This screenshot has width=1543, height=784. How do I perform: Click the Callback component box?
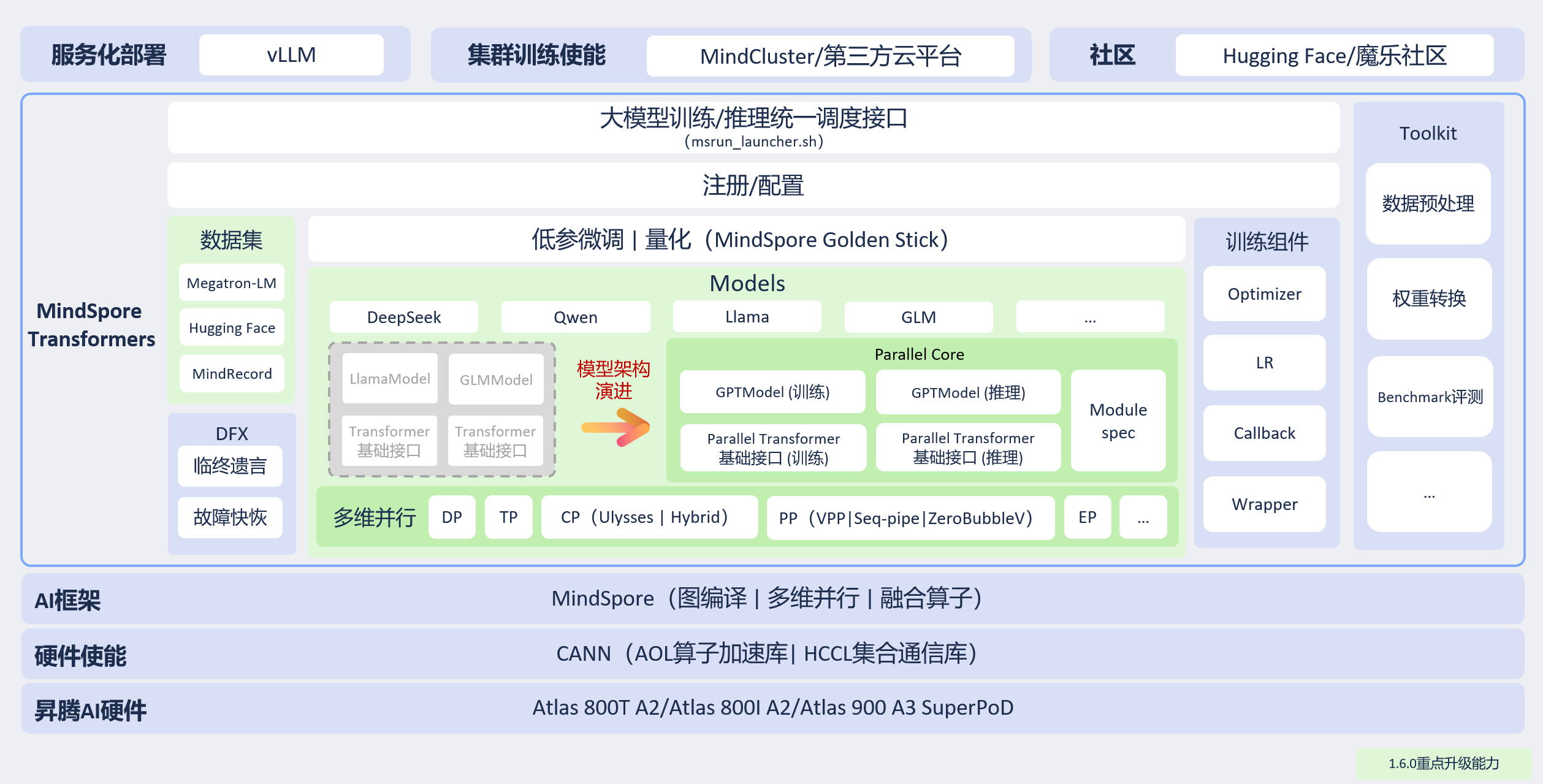1264,433
